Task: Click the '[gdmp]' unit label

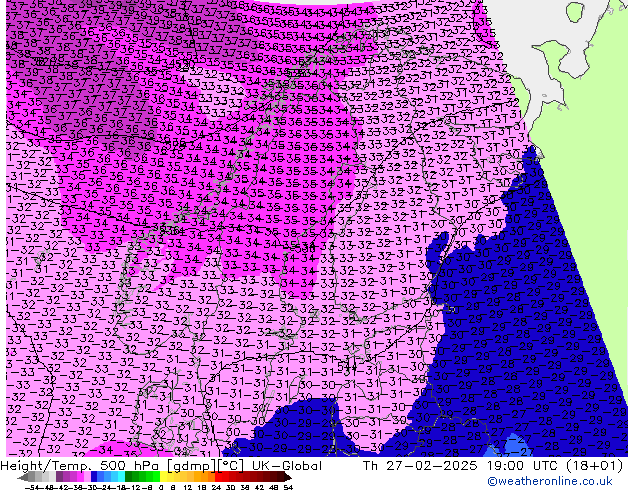Action: tap(189, 466)
